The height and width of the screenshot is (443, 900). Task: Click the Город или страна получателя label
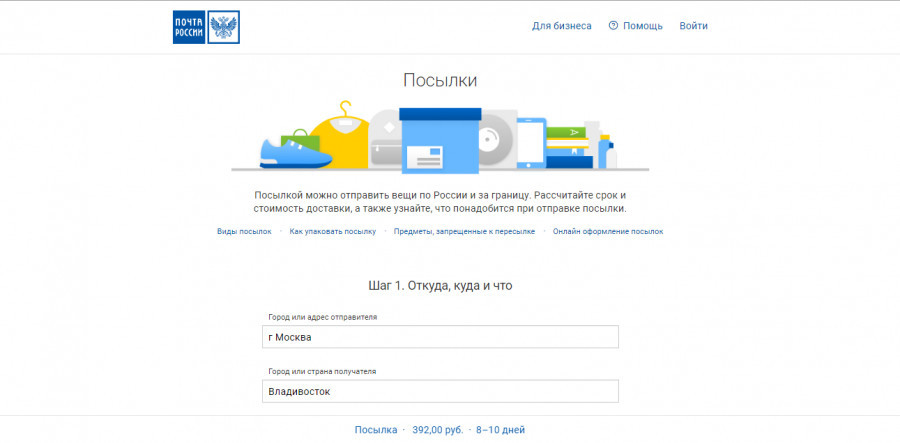[x=322, y=371]
